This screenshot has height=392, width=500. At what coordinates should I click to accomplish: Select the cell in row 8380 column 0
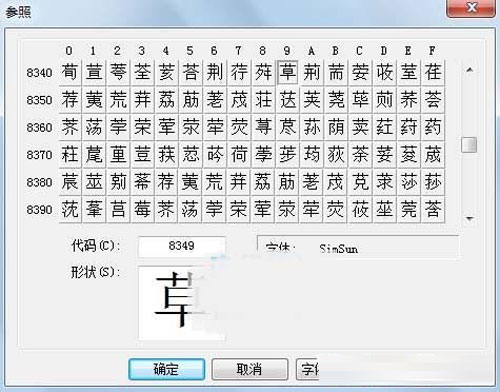pyautogui.click(x=70, y=182)
